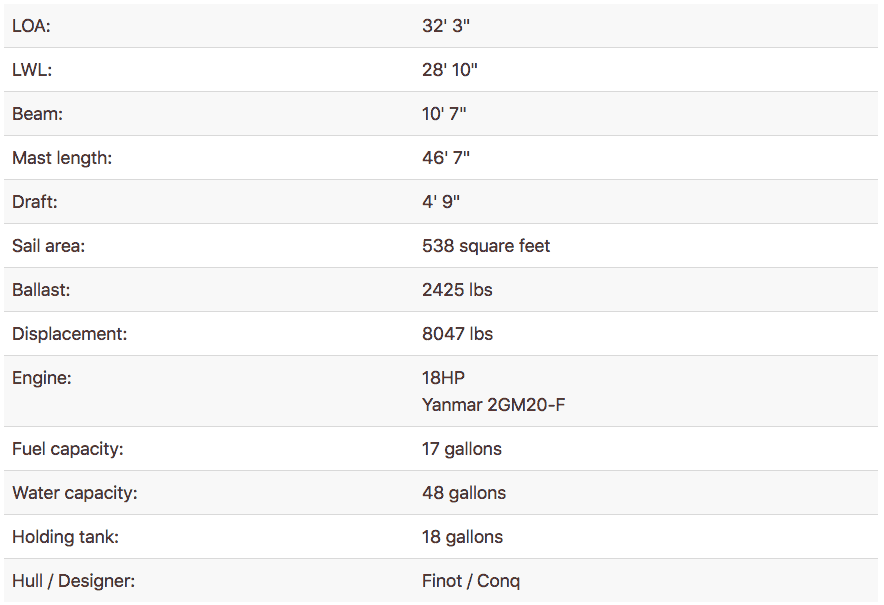This screenshot has width=884, height=605.
Task: Select the 538 square feet value
Action: coord(486,246)
